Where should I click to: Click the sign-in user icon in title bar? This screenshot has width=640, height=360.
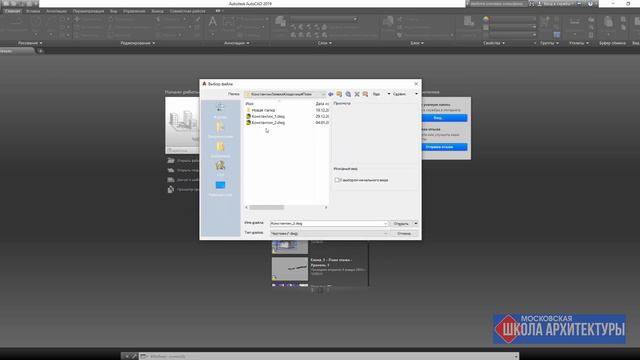[540, 4]
